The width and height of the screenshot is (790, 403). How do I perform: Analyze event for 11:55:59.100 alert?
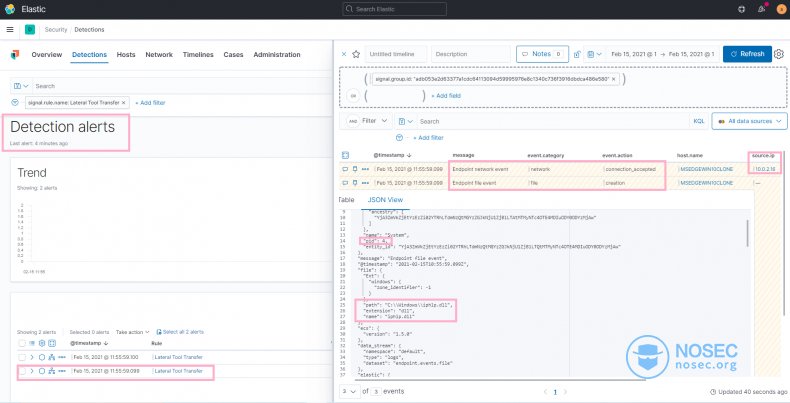pyautogui.click(x=51, y=357)
